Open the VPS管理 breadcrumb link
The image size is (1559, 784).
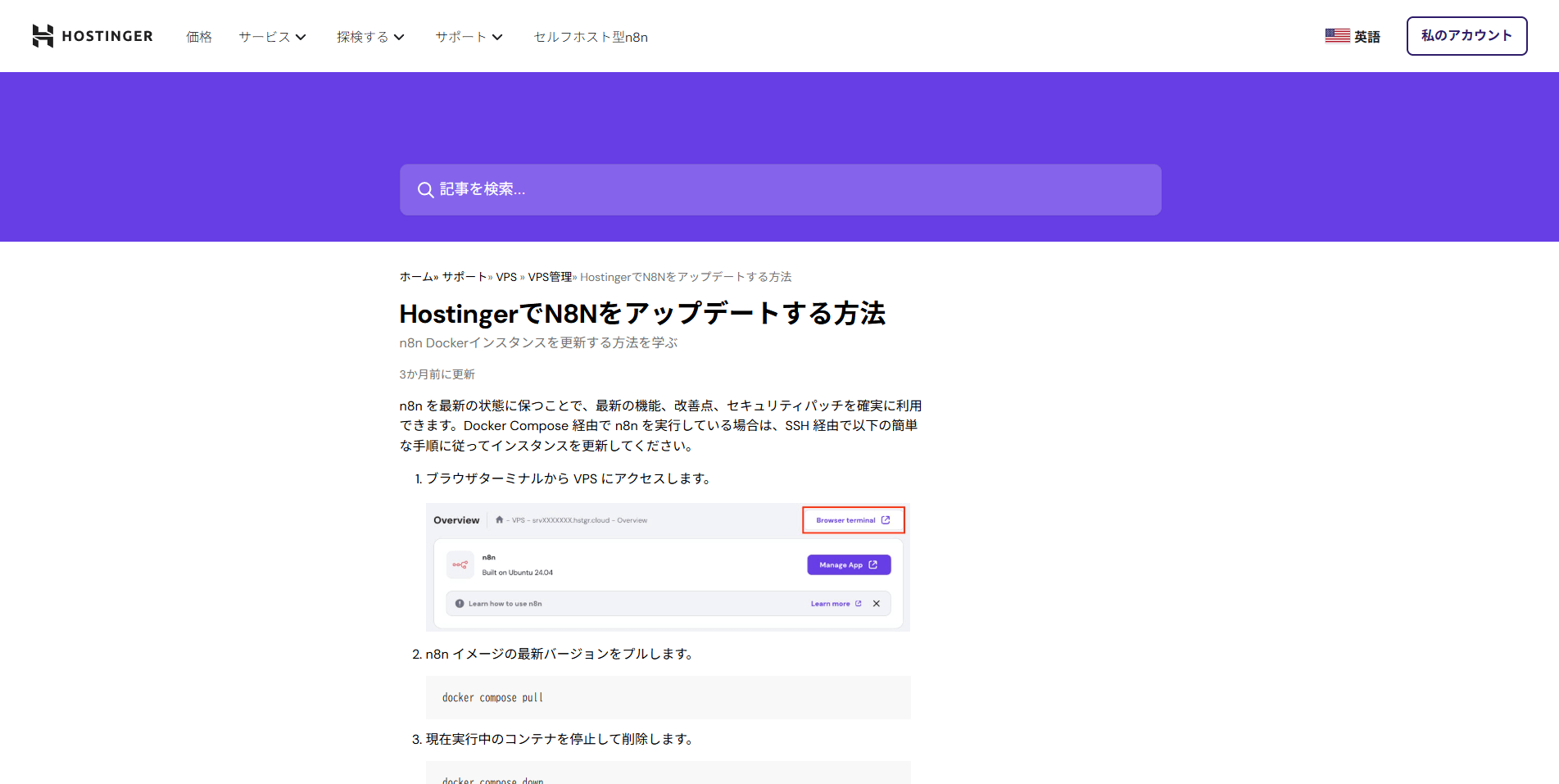tap(550, 277)
